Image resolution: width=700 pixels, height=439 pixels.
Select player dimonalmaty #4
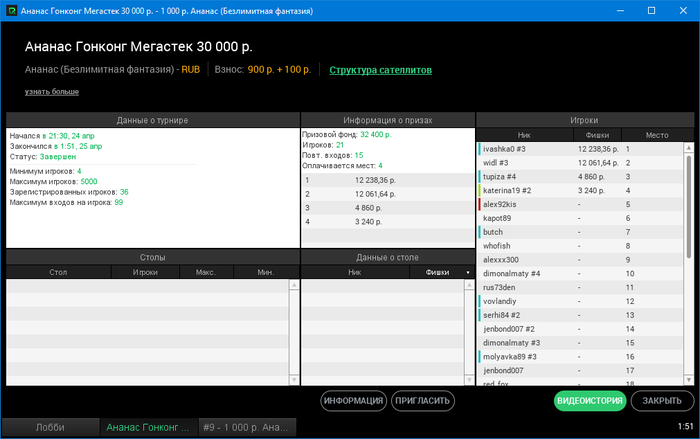(x=580, y=274)
